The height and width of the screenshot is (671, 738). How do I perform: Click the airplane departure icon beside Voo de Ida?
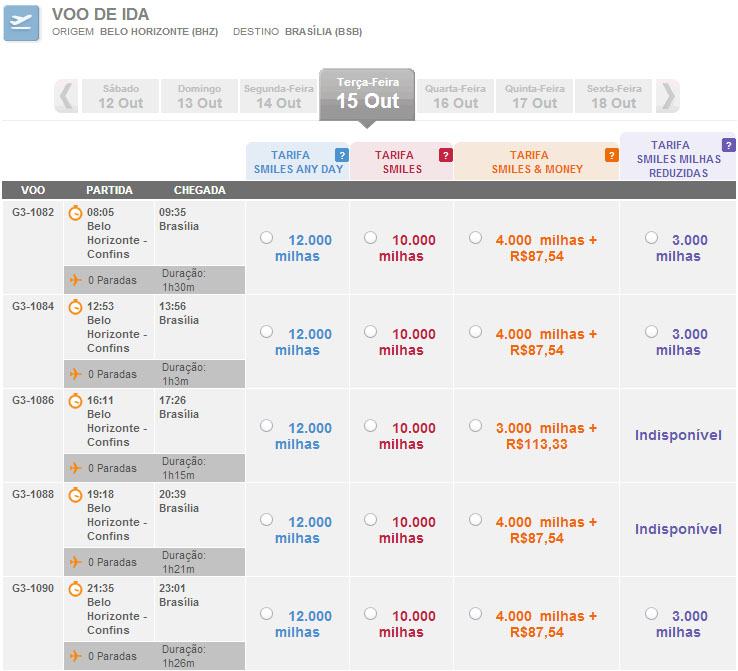click(23, 22)
